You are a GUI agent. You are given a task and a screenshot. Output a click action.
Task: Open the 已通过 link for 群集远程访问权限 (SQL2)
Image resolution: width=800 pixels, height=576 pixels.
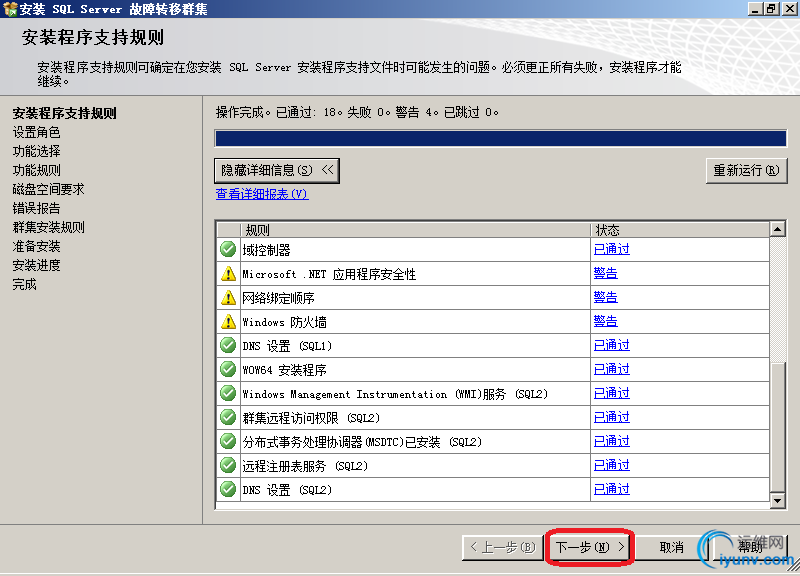(612, 417)
